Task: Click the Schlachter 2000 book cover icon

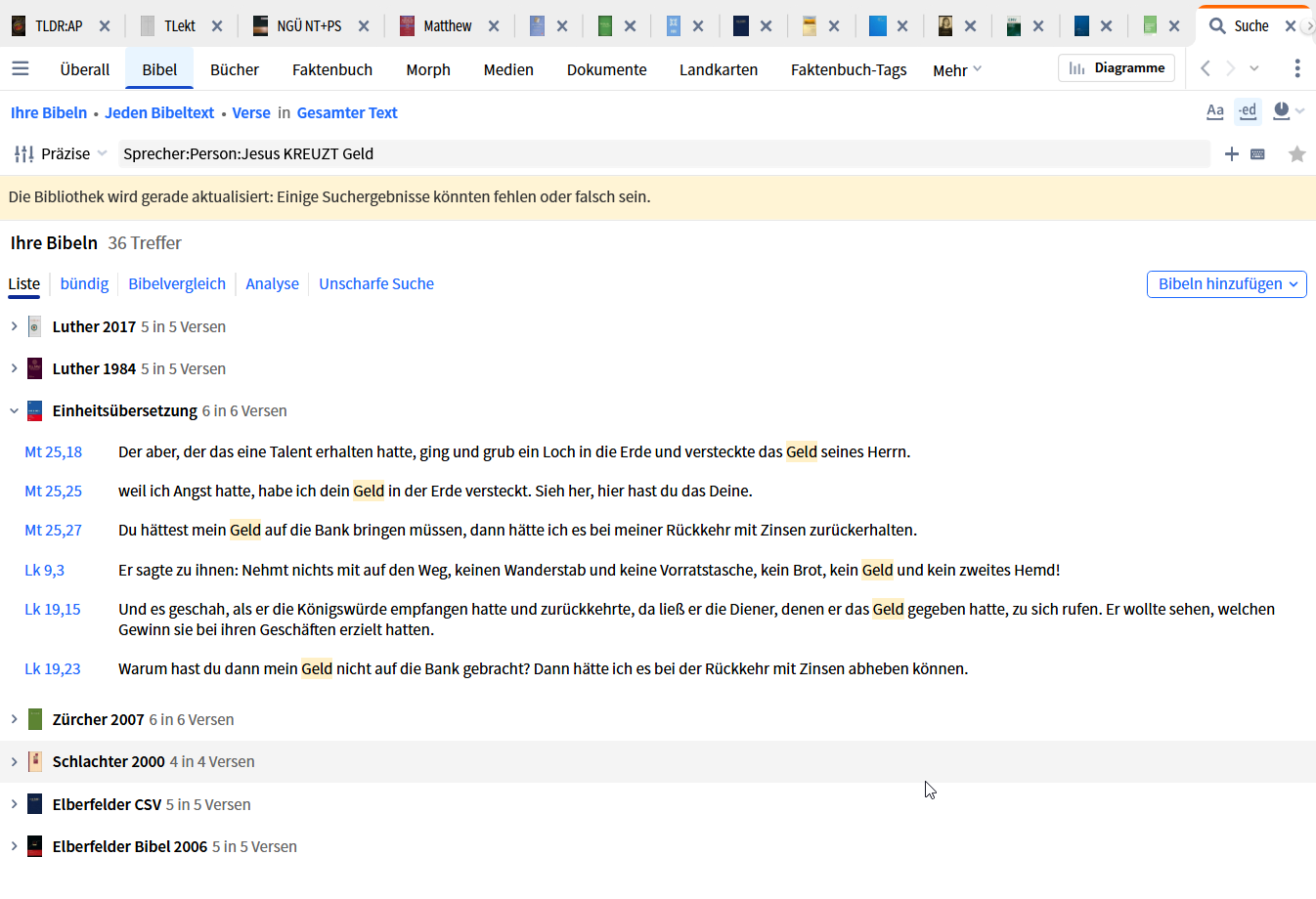Action: tap(35, 761)
